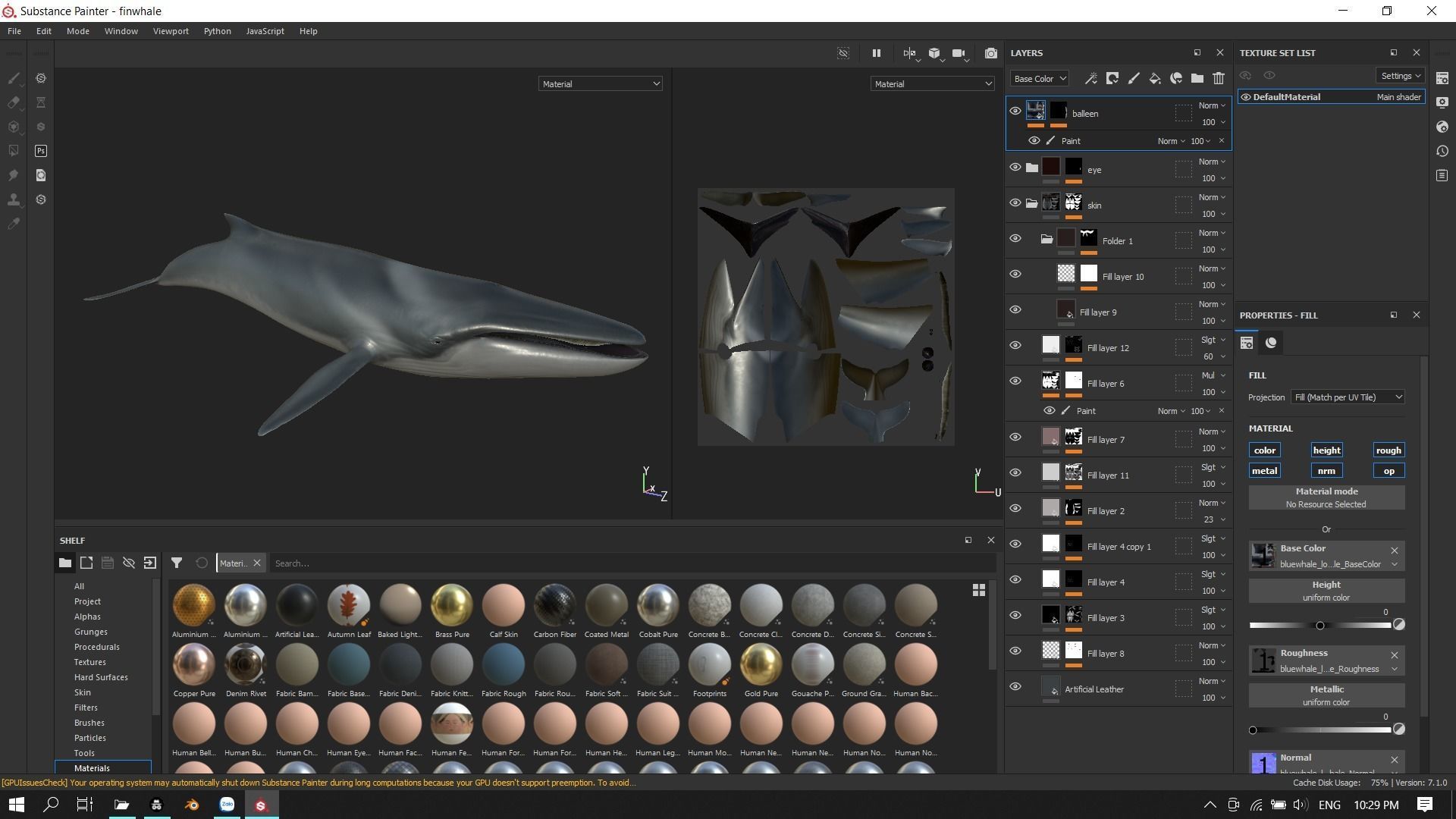This screenshot has width=1456, height=819.
Task: Hide the Artificial Leather layer
Action: [x=1015, y=687]
